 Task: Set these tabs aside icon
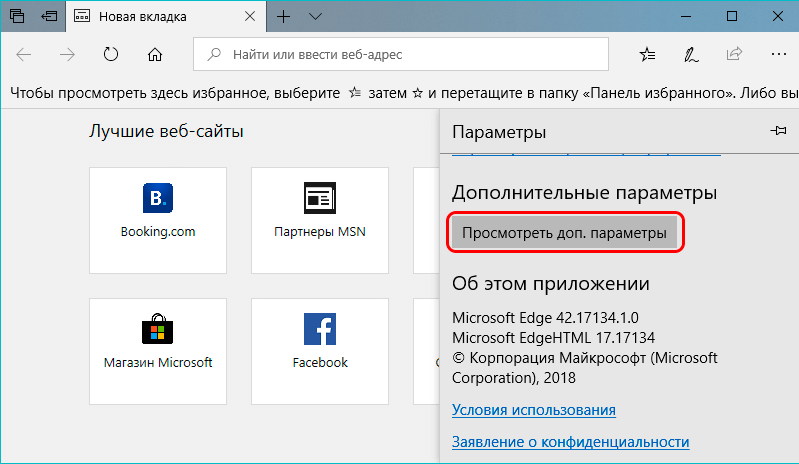coord(49,16)
